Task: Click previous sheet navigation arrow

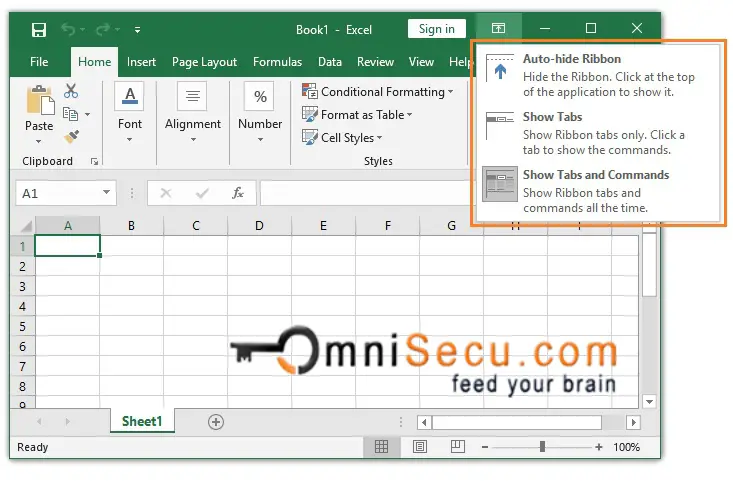Action: (39, 422)
